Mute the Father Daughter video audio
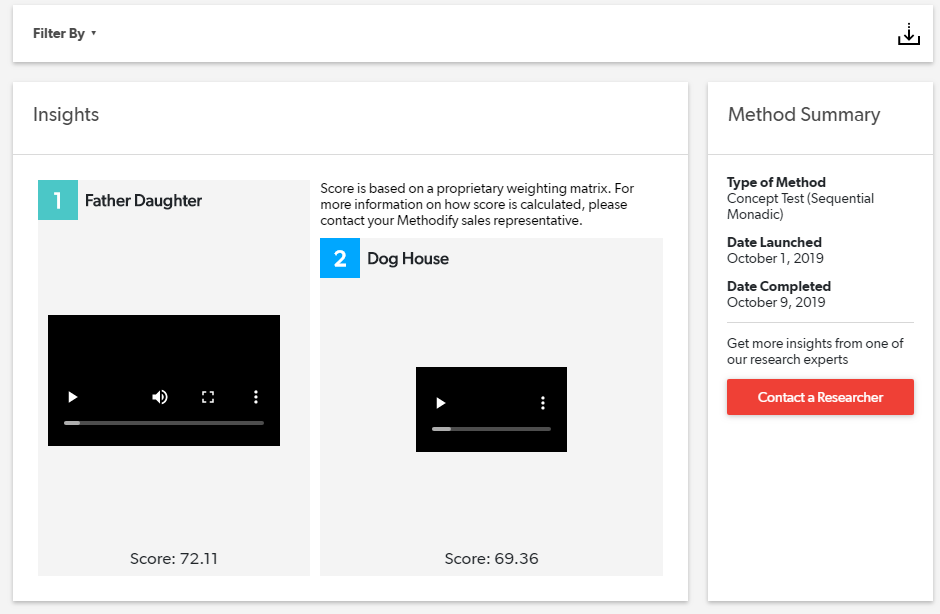Viewport: 940px width, 614px height. (160, 397)
